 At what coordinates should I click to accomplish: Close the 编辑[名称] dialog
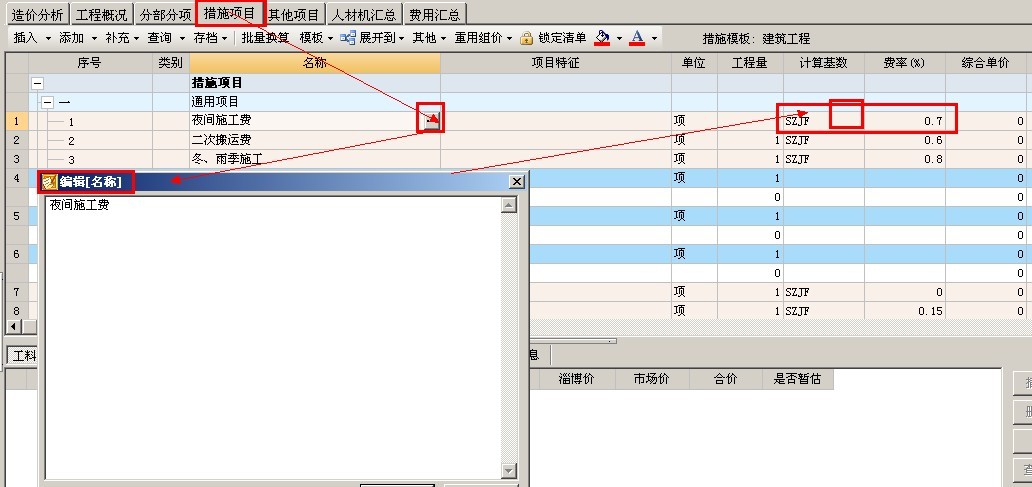[x=517, y=182]
